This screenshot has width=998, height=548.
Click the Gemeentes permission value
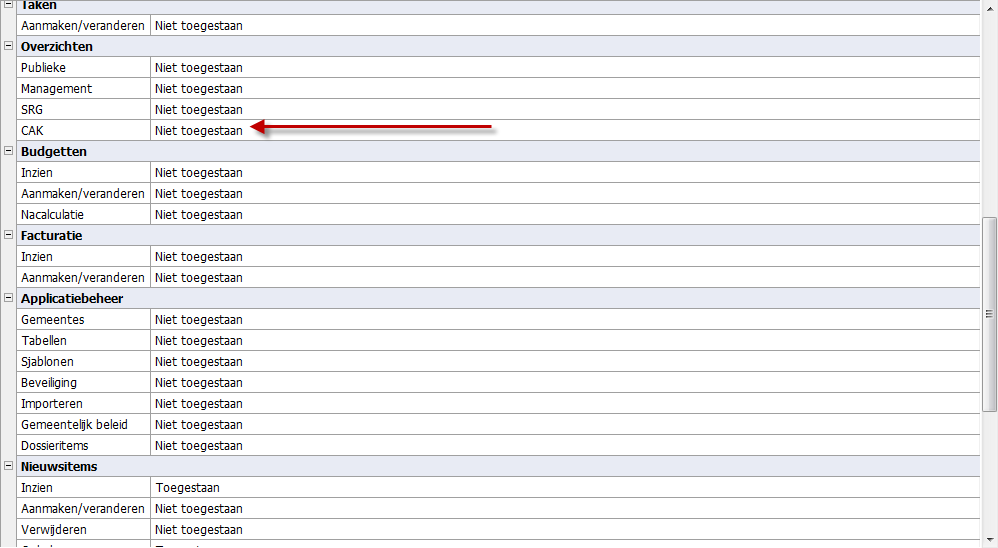pos(198,320)
